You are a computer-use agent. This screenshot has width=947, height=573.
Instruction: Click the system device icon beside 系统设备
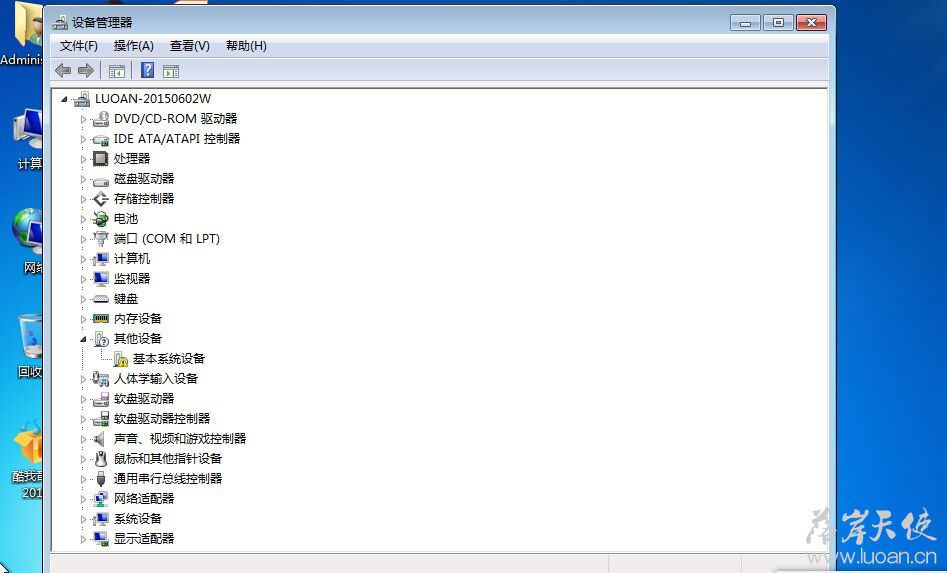click(x=101, y=519)
